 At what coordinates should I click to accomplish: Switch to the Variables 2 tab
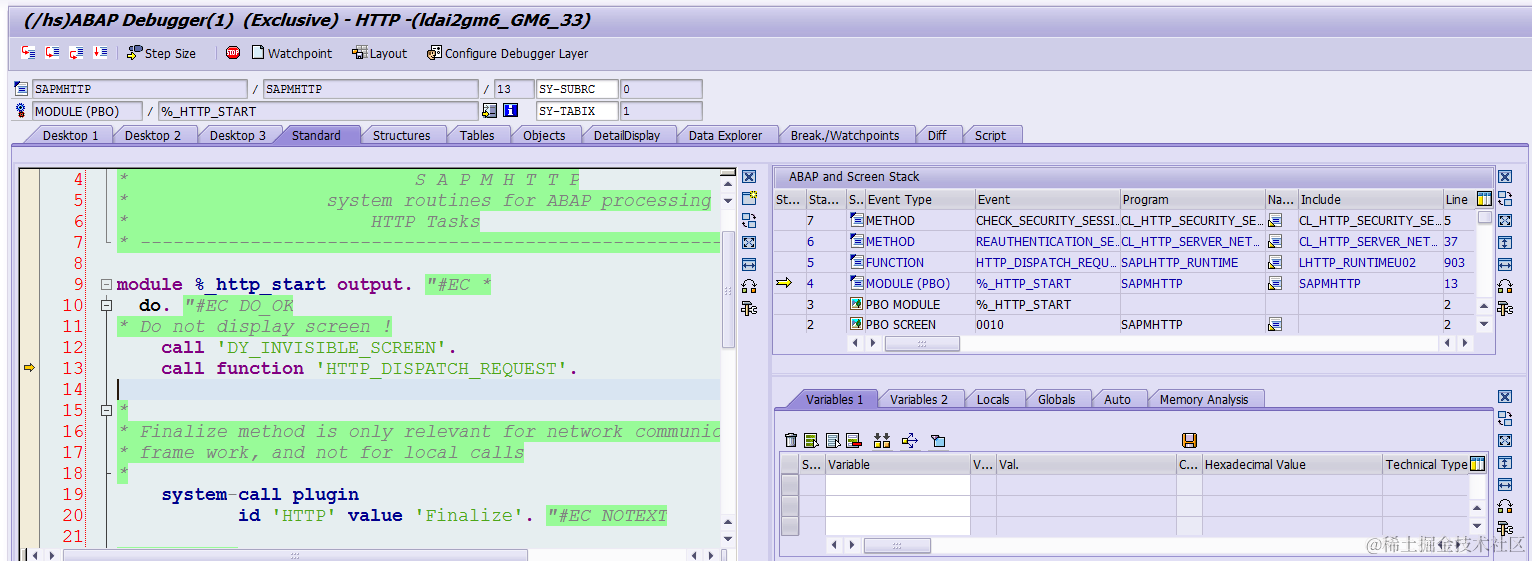coord(919,399)
